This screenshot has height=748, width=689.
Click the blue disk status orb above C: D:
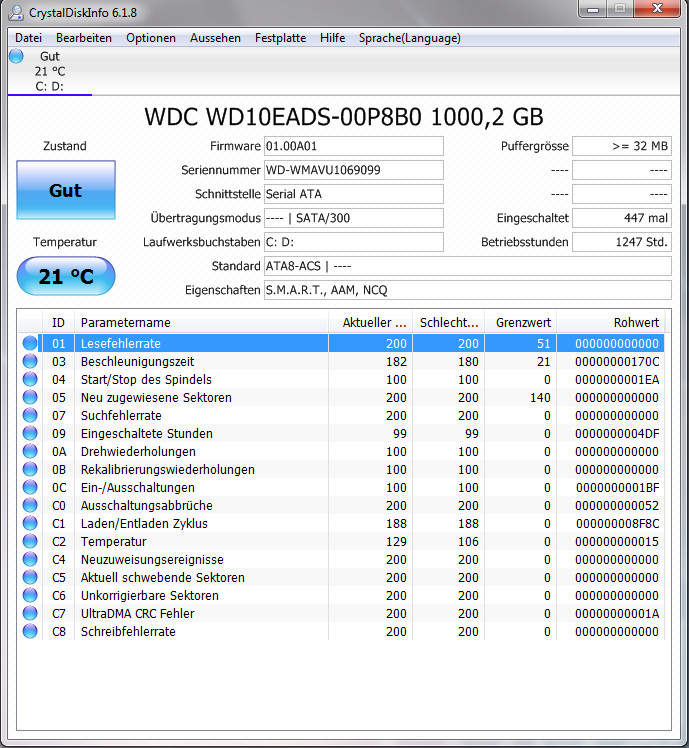tap(16, 56)
